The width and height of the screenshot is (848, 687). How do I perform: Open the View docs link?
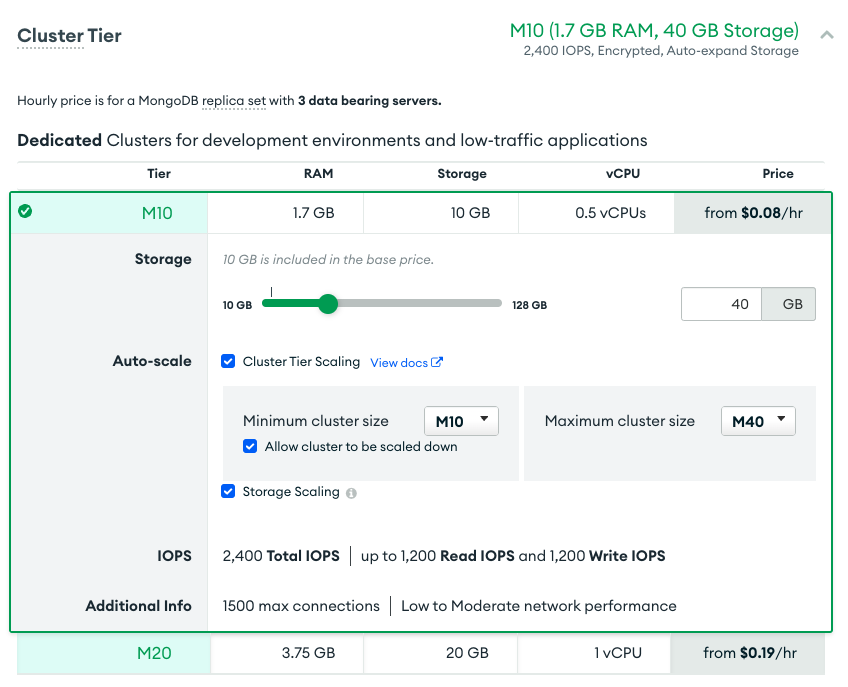tap(398, 362)
